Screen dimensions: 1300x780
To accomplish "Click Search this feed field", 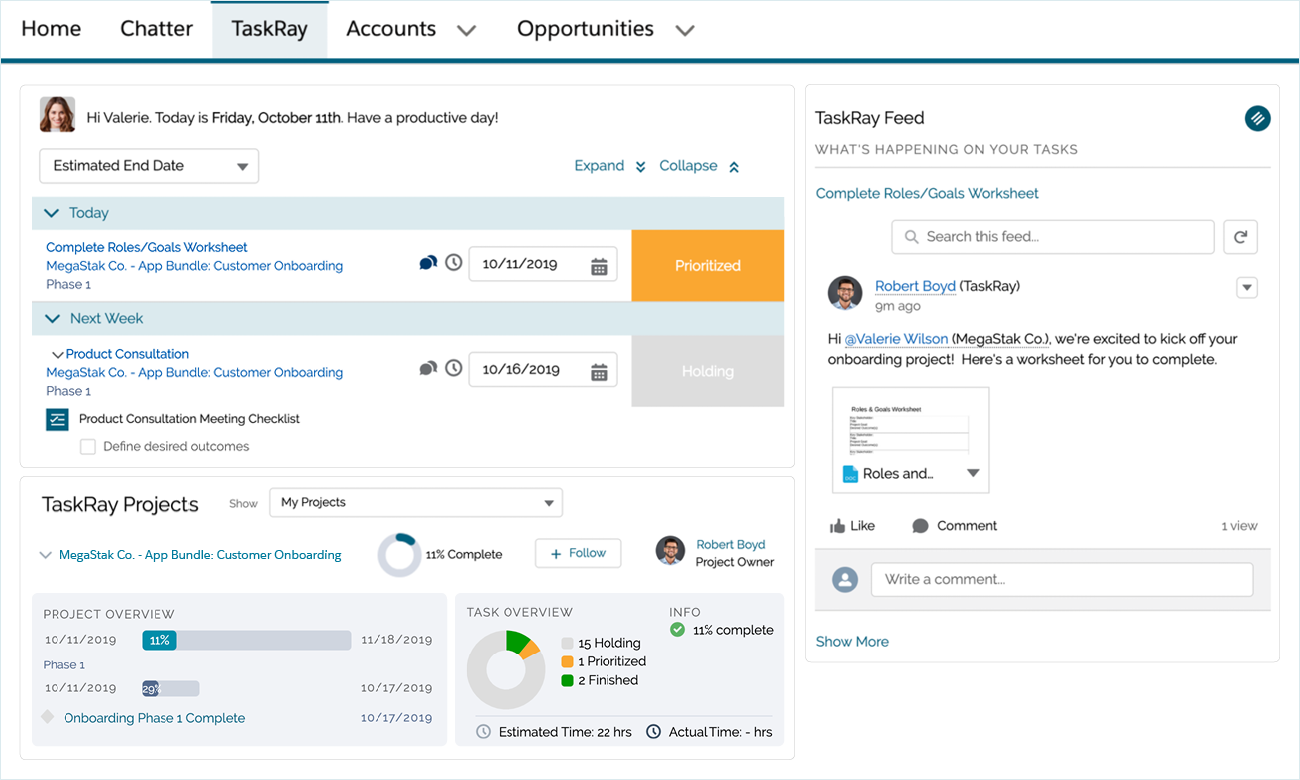I will pos(1053,237).
